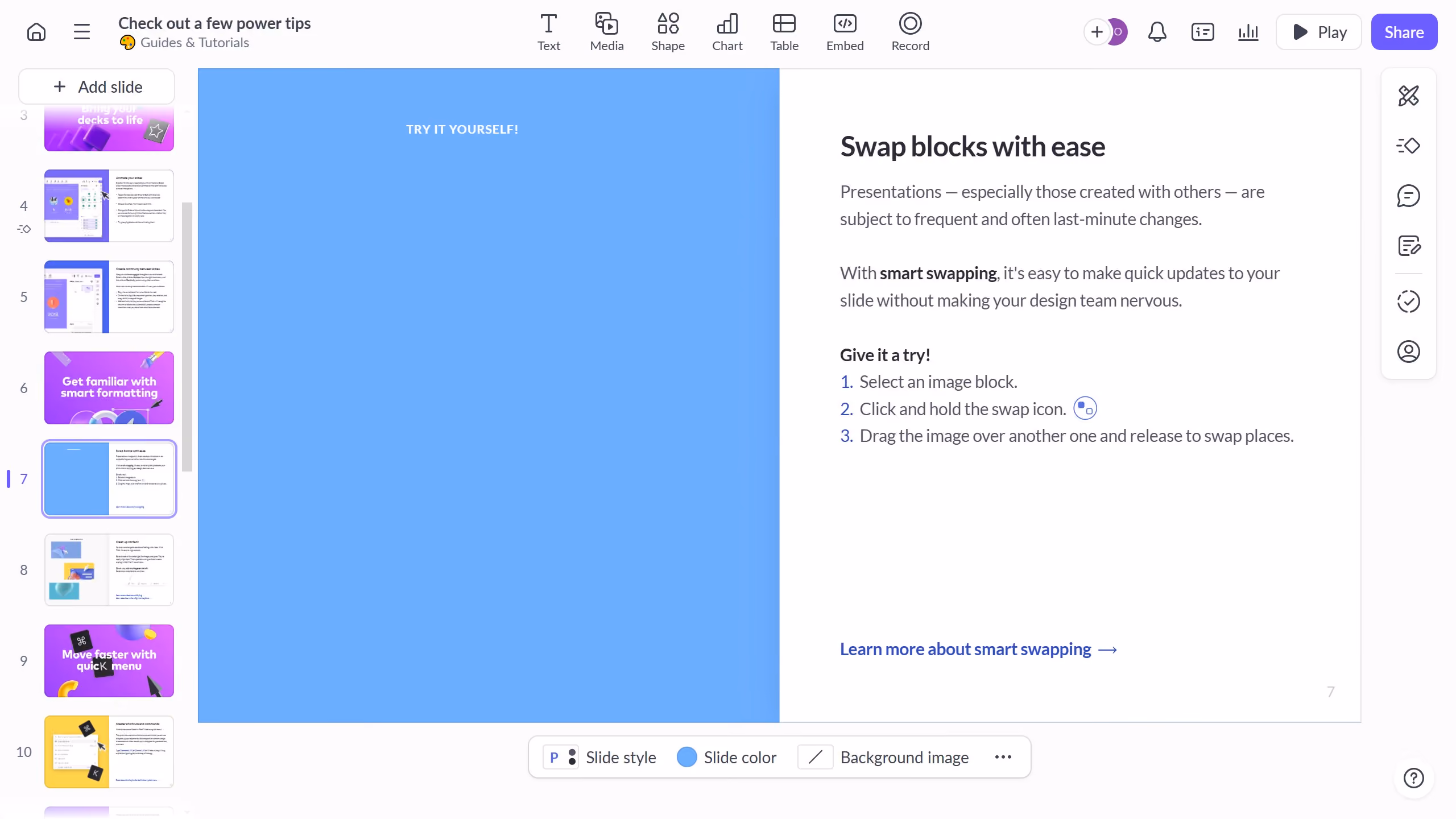Image resolution: width=1456 pixels, height=819 pixels.
Task: Click the presentation title text
Action: tap(214, 23)
